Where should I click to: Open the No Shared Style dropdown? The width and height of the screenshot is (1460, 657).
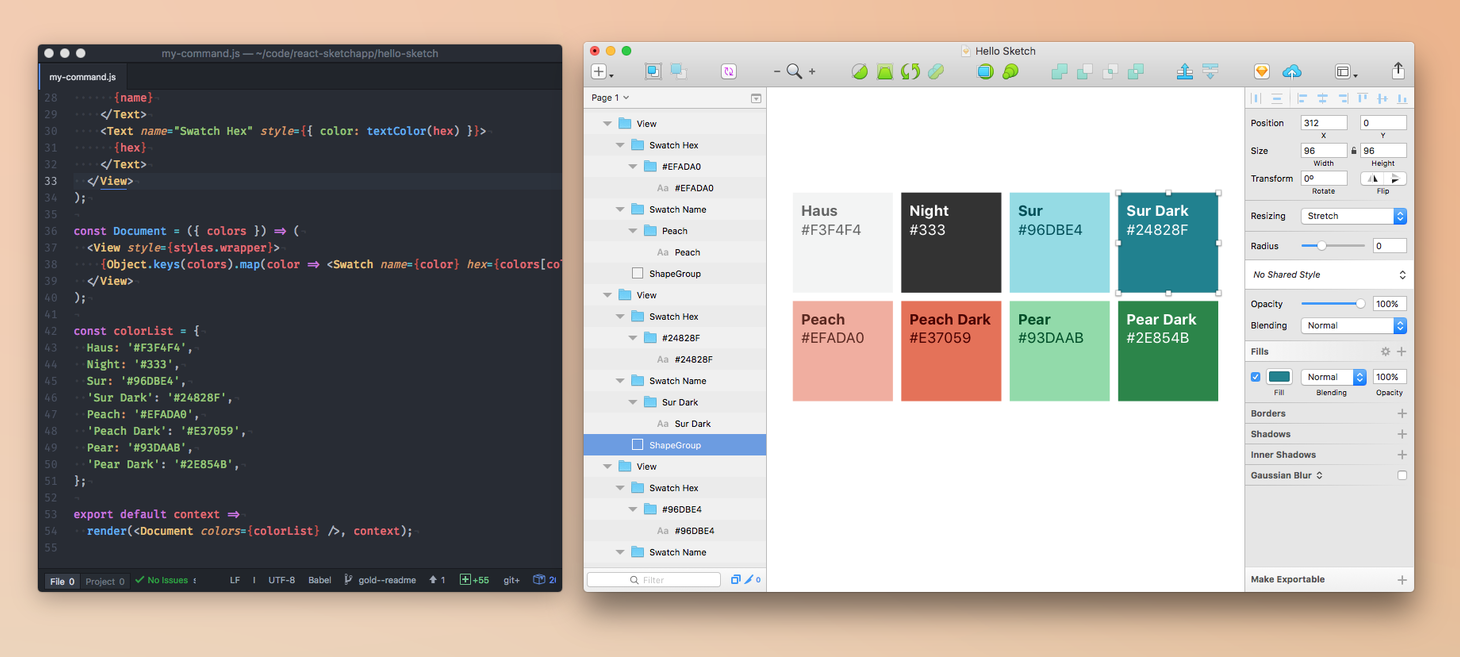pyautogui.click(x=1329, y=275)
